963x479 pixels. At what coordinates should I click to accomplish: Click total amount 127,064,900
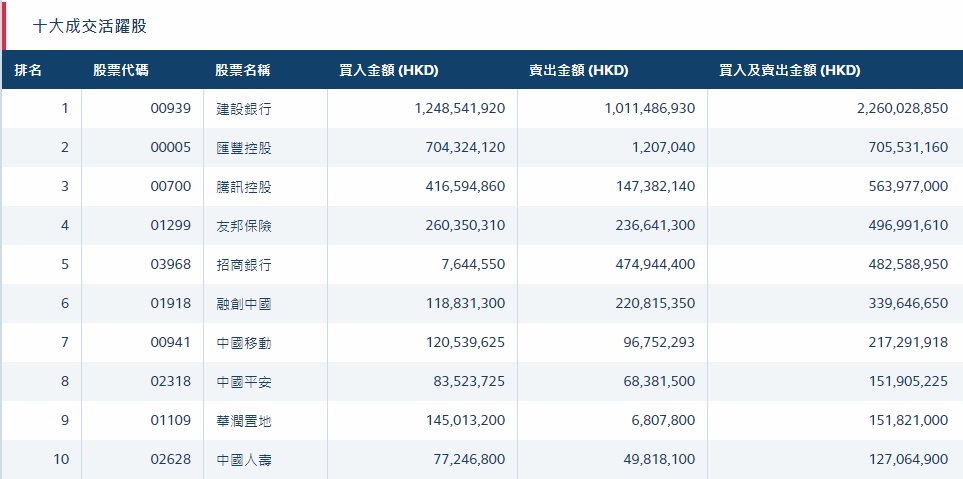pyautogui.click(x=908, y=459)
